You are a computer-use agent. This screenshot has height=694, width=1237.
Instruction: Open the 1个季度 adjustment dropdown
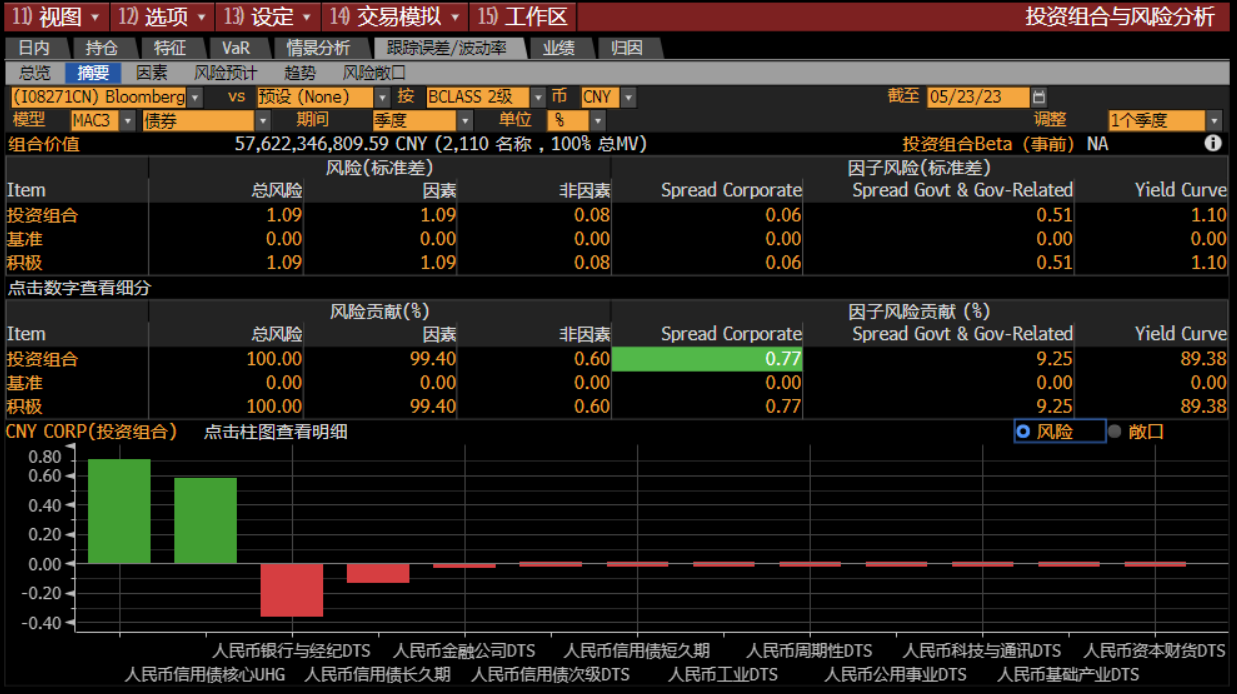click(x=1214, y=121)
